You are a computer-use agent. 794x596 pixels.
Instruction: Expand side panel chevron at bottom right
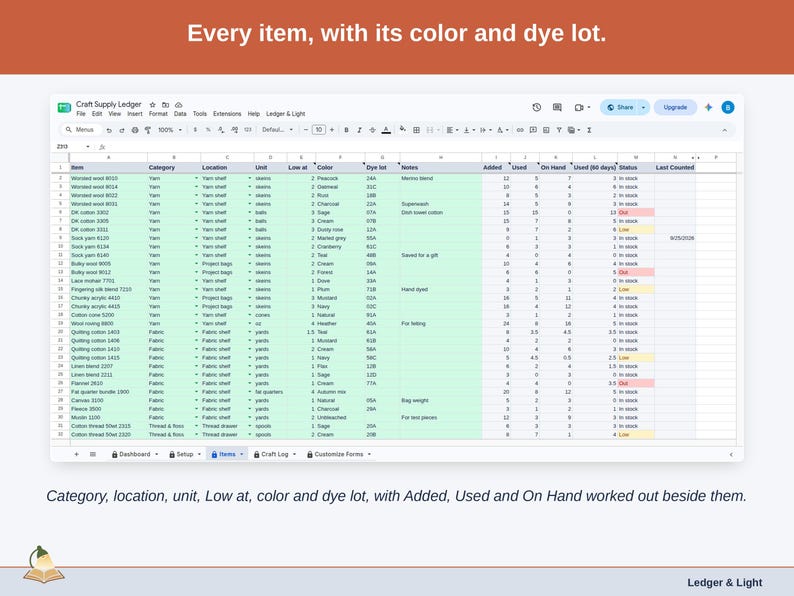(731, 454)
